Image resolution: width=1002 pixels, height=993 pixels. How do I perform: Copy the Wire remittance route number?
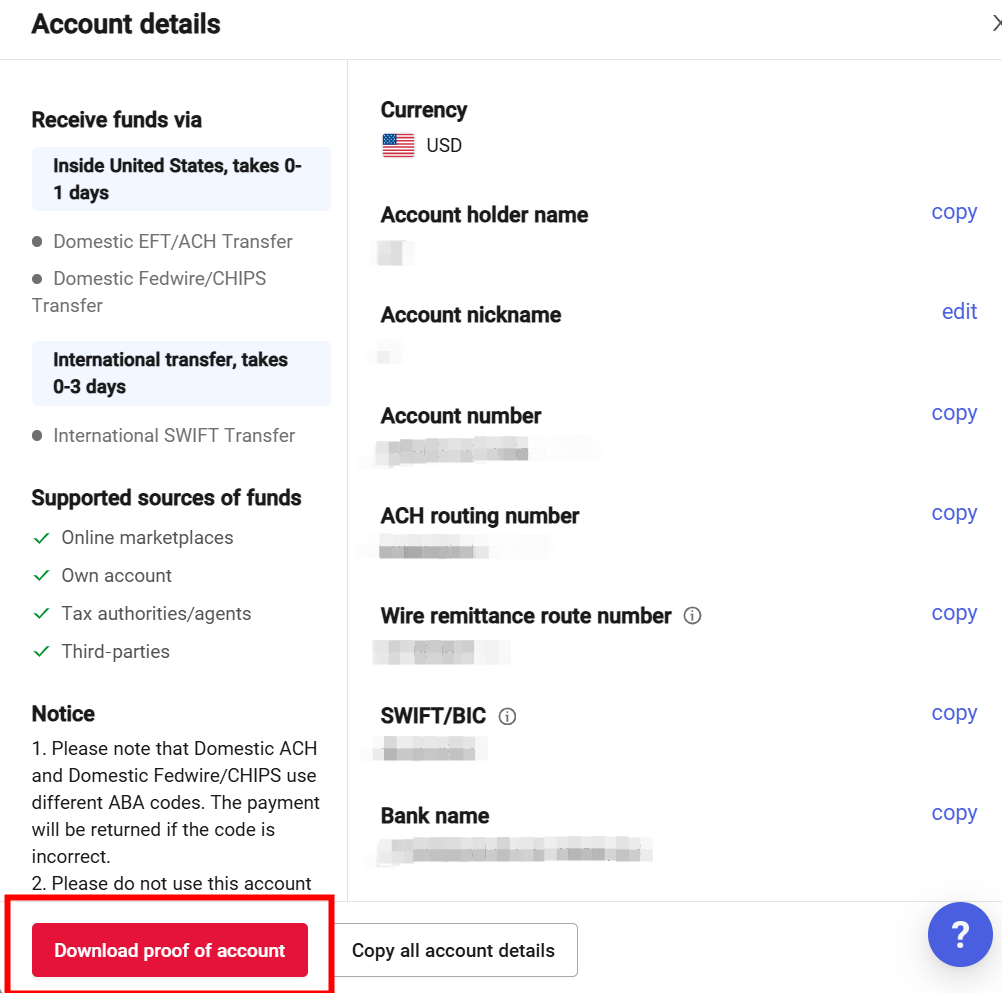point(953,613)
